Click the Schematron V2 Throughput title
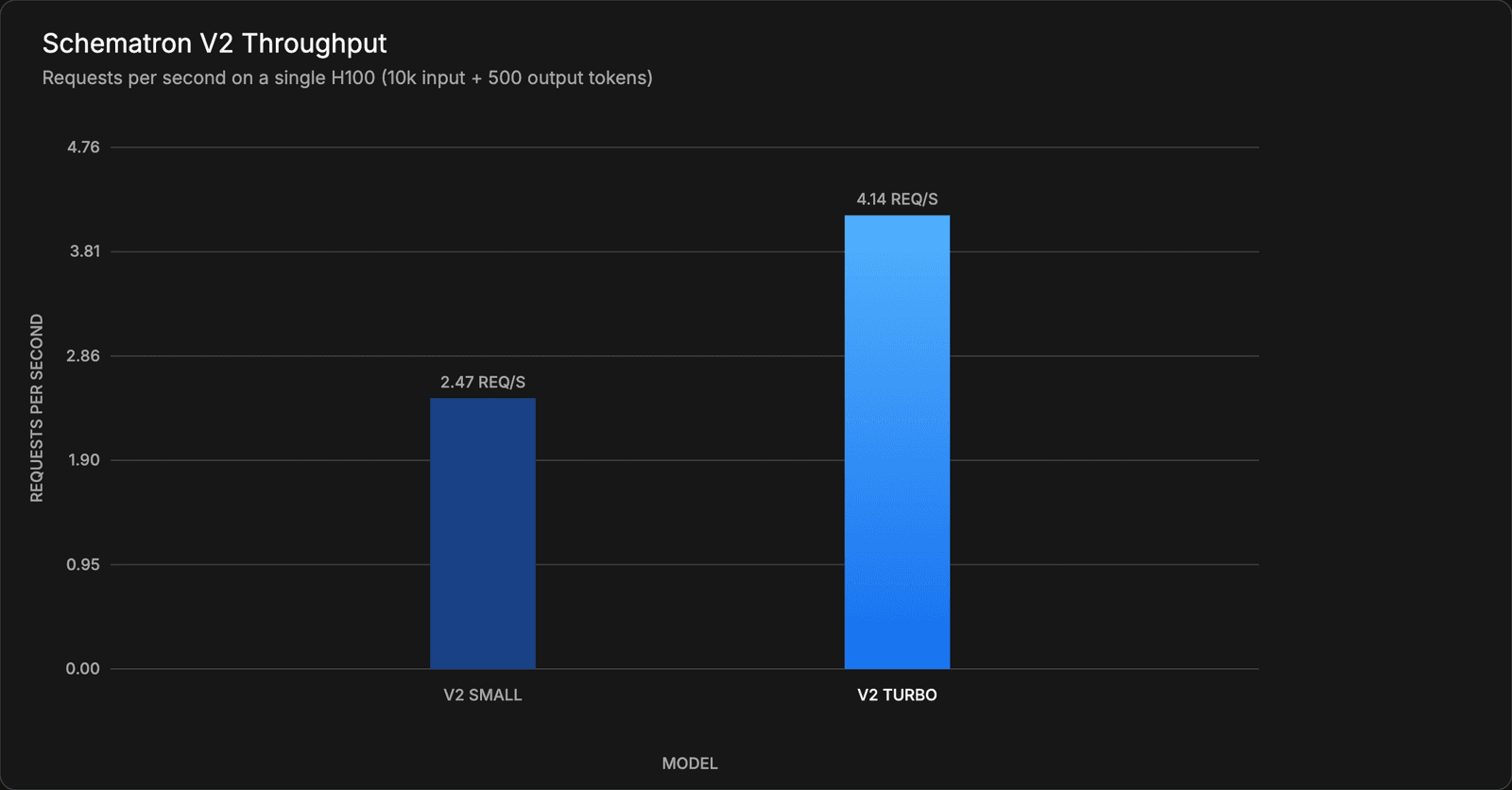 click(215, 43)
